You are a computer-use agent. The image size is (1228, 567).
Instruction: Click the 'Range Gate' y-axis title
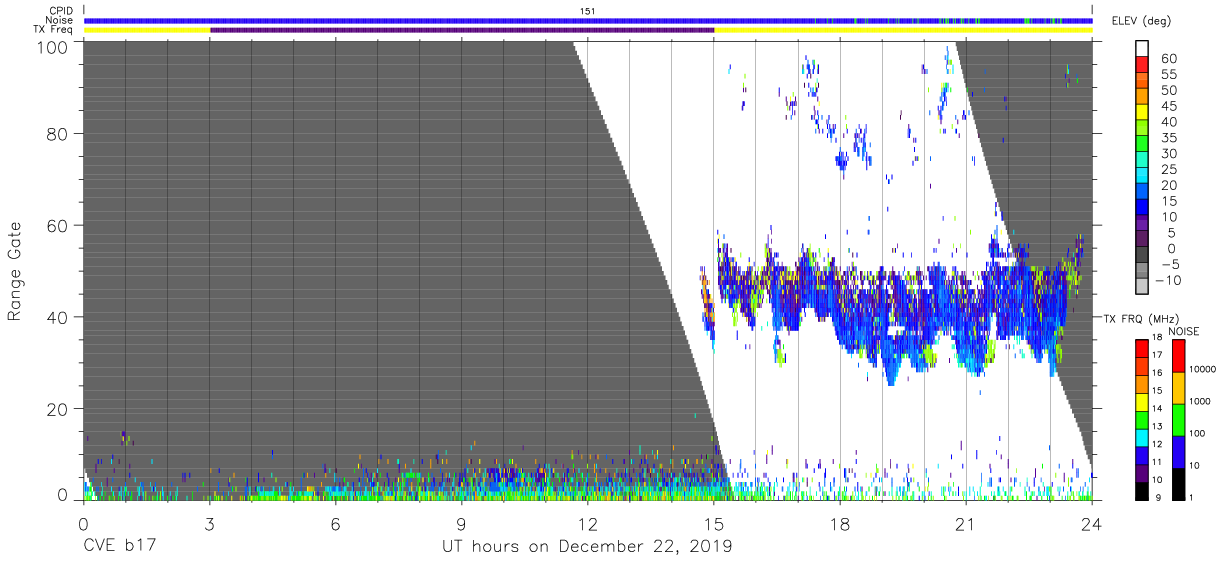pos(15,271)
